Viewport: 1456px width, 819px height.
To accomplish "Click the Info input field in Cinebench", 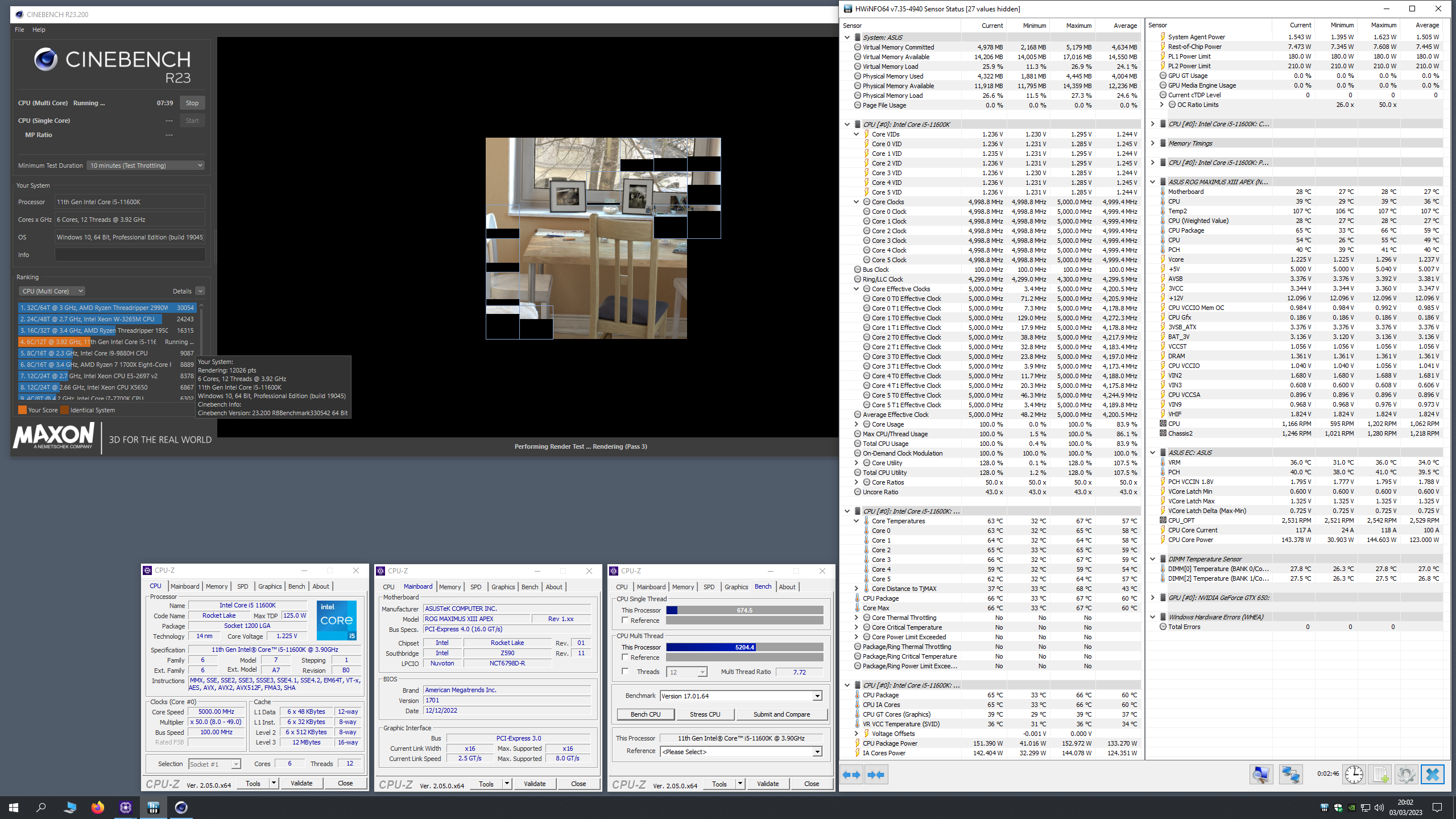I will pos(130,255).
